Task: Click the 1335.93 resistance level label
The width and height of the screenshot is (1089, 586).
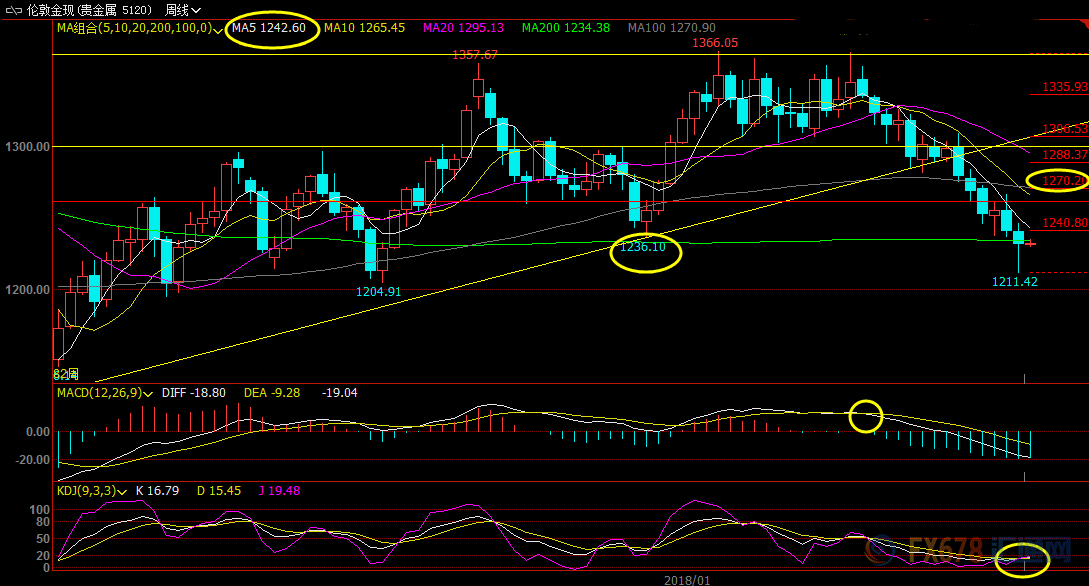Action: click(x=1064, y=88)
